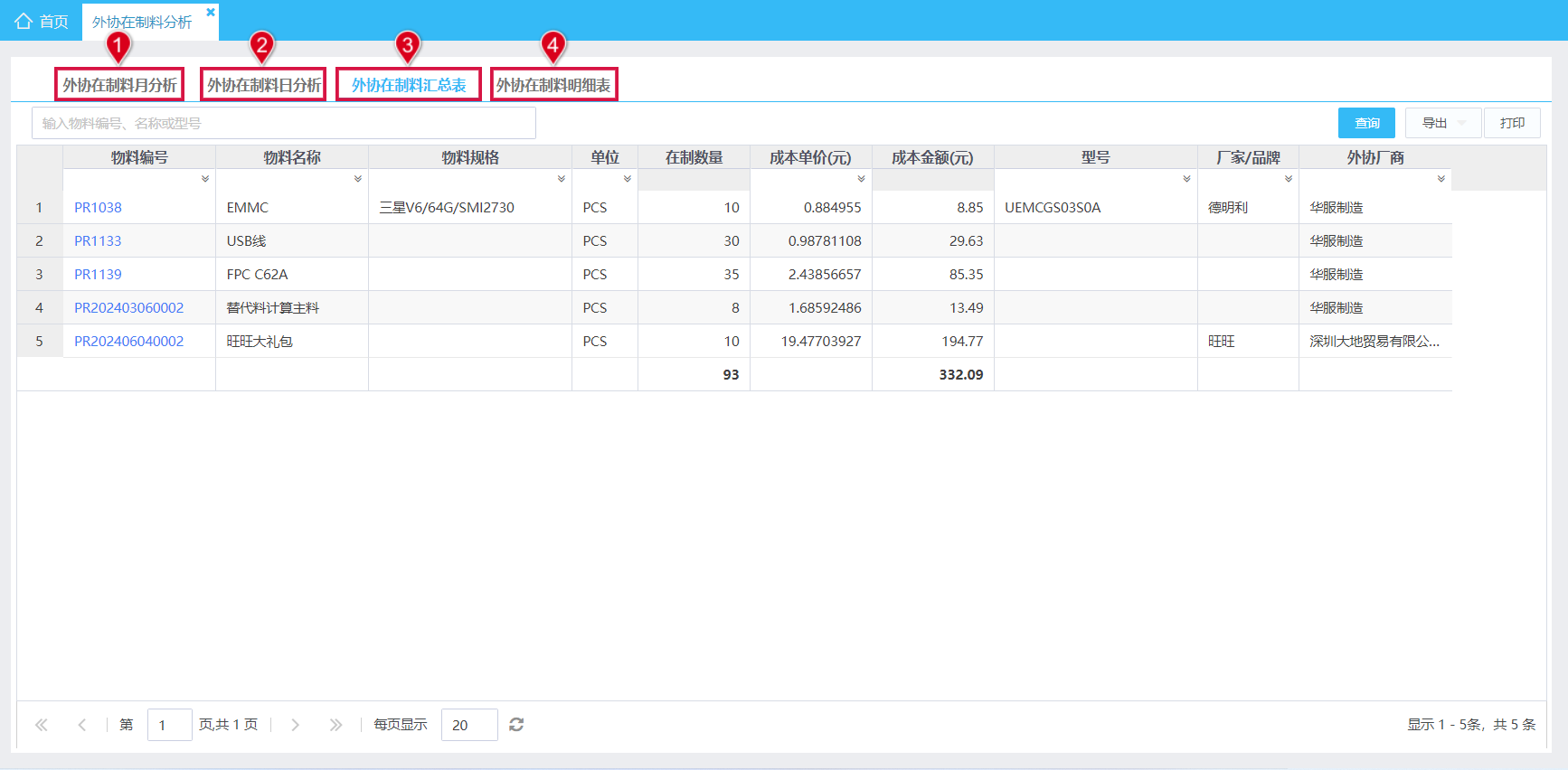Open material link PR1133
This screenshot has width=1568, height=770.
[98, 240]
